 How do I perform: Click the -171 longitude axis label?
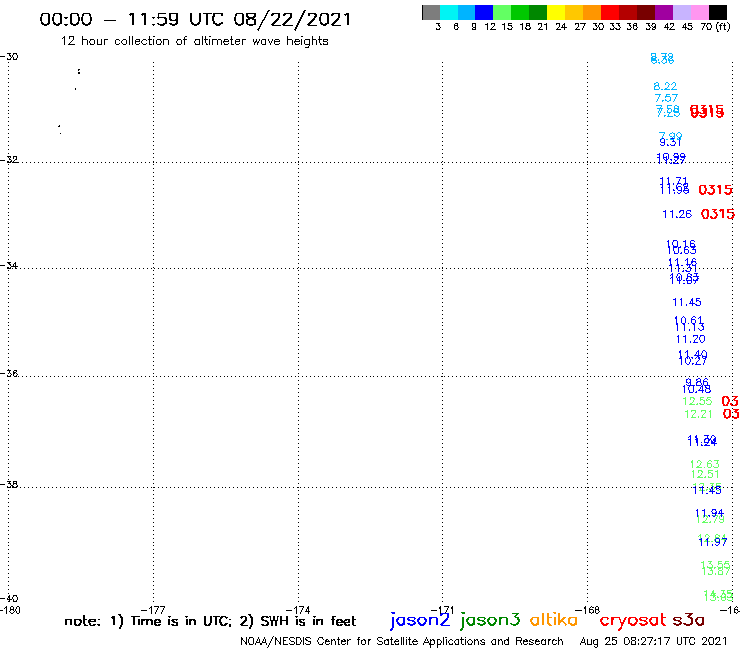click(442, 610)
